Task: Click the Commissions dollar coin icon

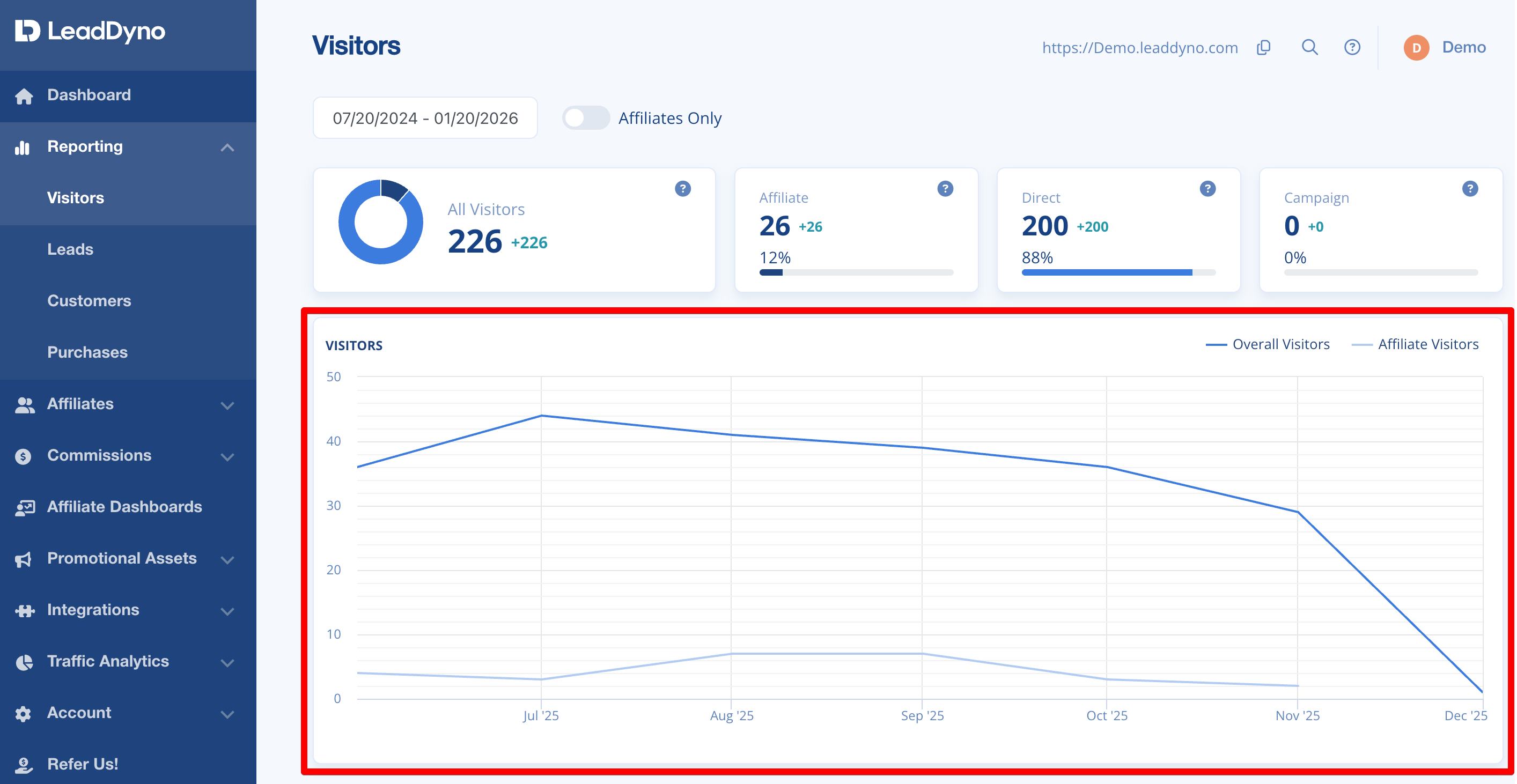Action: [x=23, y=456]
